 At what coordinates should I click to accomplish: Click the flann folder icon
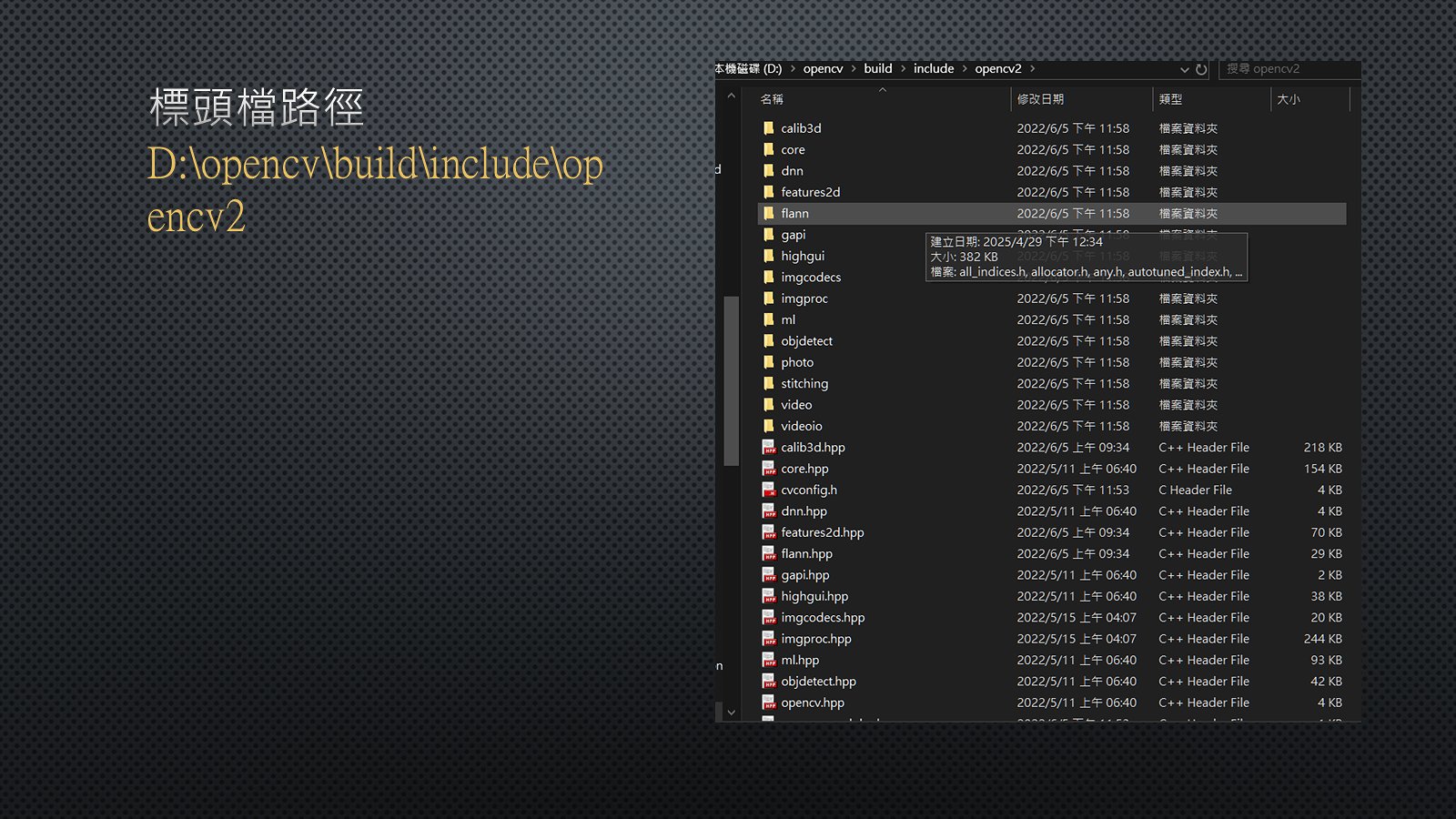click(x=769, y=213)
